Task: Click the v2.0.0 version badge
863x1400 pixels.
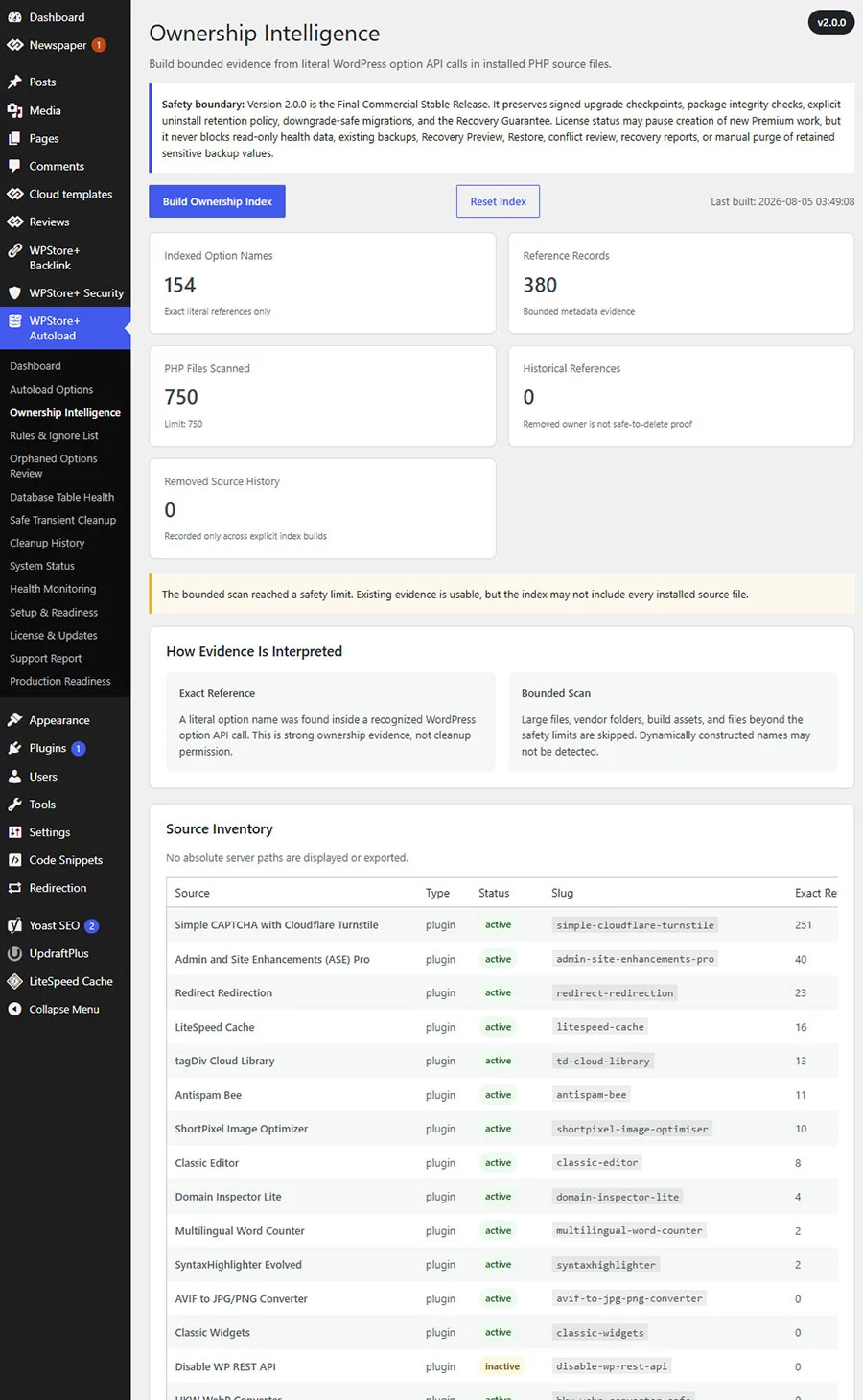Action: pyautogui.click(x=831, y=22)
